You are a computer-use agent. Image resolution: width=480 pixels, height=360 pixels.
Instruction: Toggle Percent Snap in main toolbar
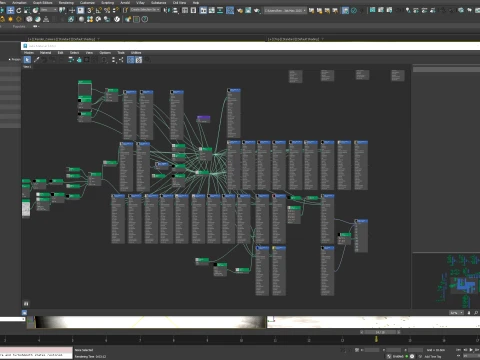(x=107, y=10)
